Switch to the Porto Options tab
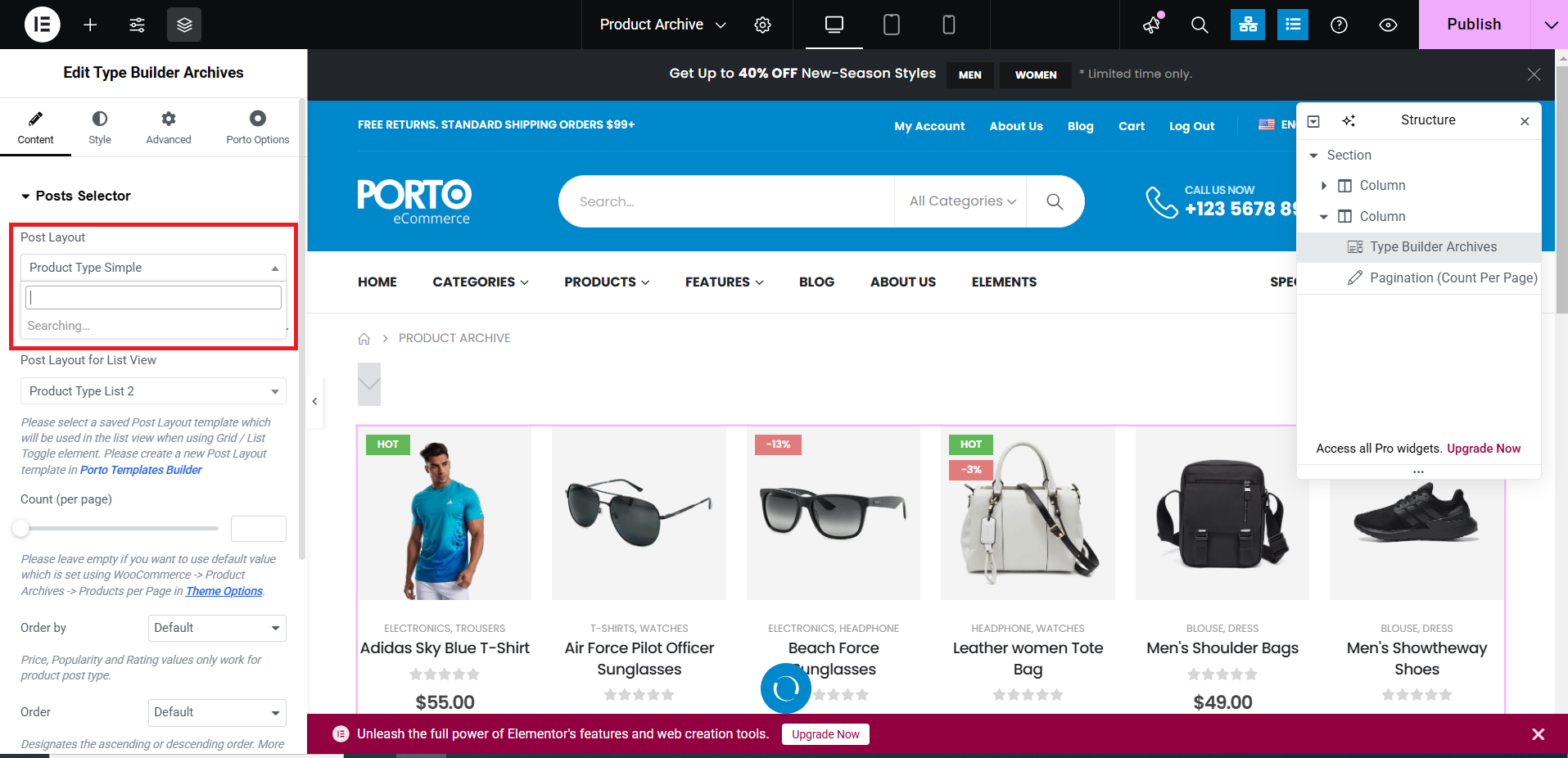1568x758 pixels. 258,128
